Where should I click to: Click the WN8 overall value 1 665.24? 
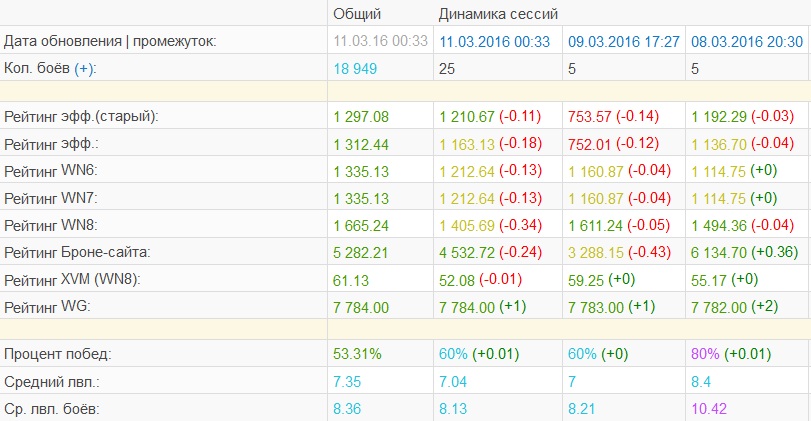(x=361, y=226)
